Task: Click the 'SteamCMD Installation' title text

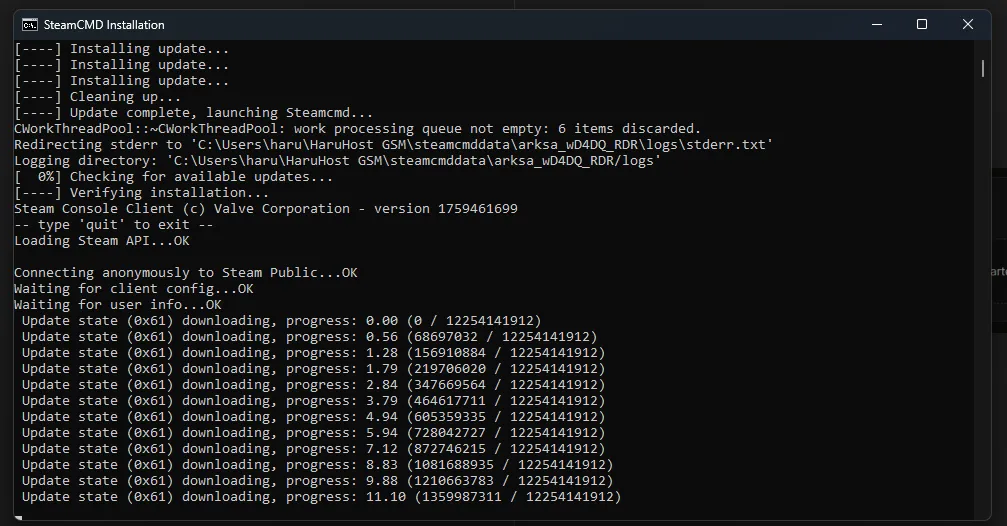Action: click(104, 25)
